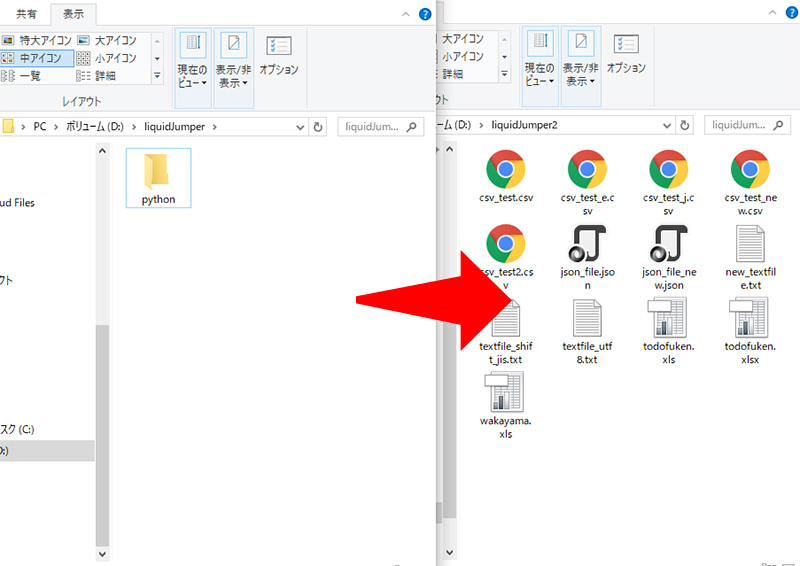800x566 pixels.
Task: Choose 小アイコン layout in right window
Action: point(462,57)
